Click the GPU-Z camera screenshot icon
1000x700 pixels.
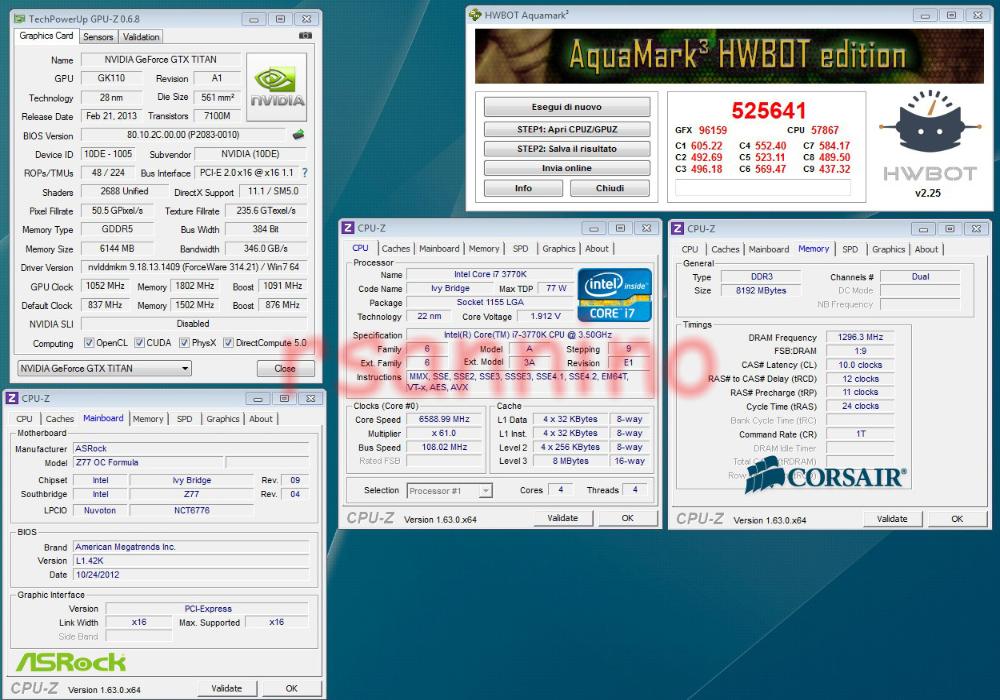305,36
